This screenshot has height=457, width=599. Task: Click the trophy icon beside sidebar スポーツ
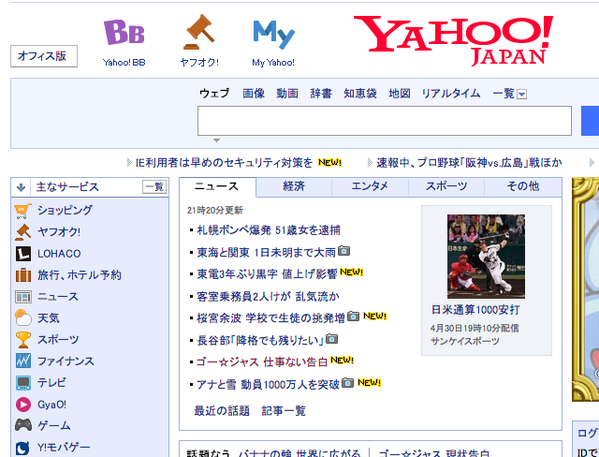pos(23,340)
